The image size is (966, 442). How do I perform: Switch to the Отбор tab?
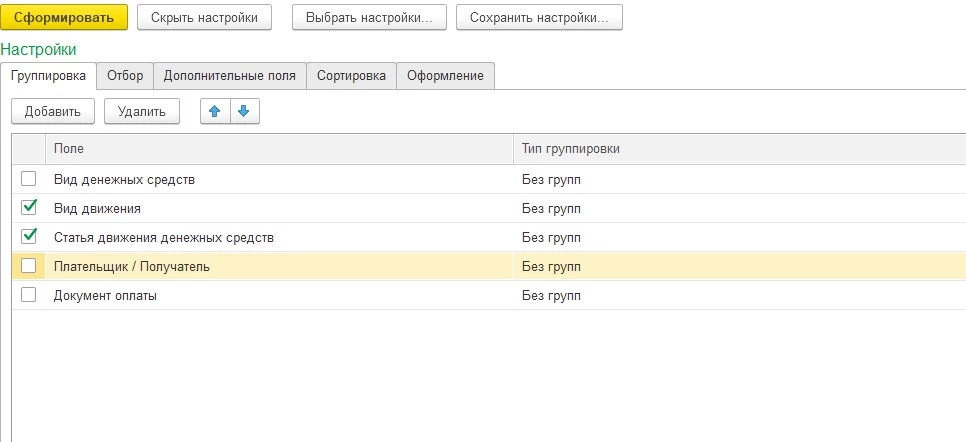click(x=125, y=76)
